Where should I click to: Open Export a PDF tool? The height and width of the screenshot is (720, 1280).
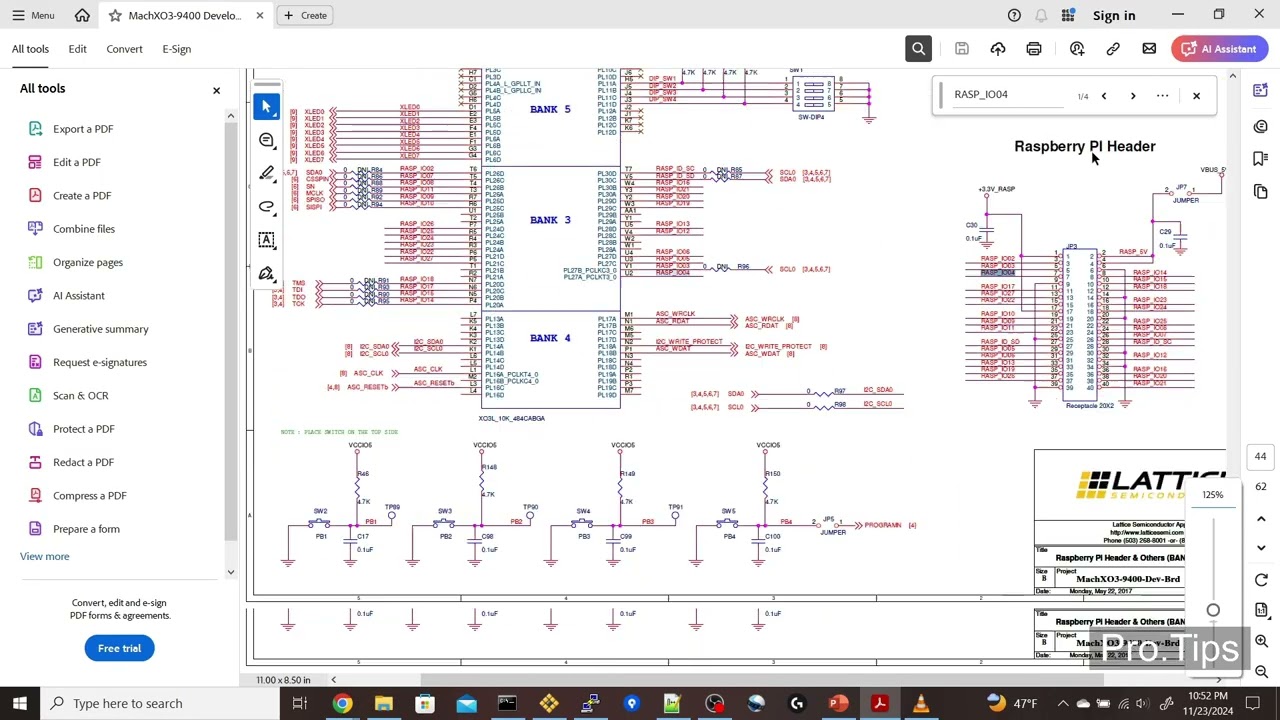tap(83, 129)
